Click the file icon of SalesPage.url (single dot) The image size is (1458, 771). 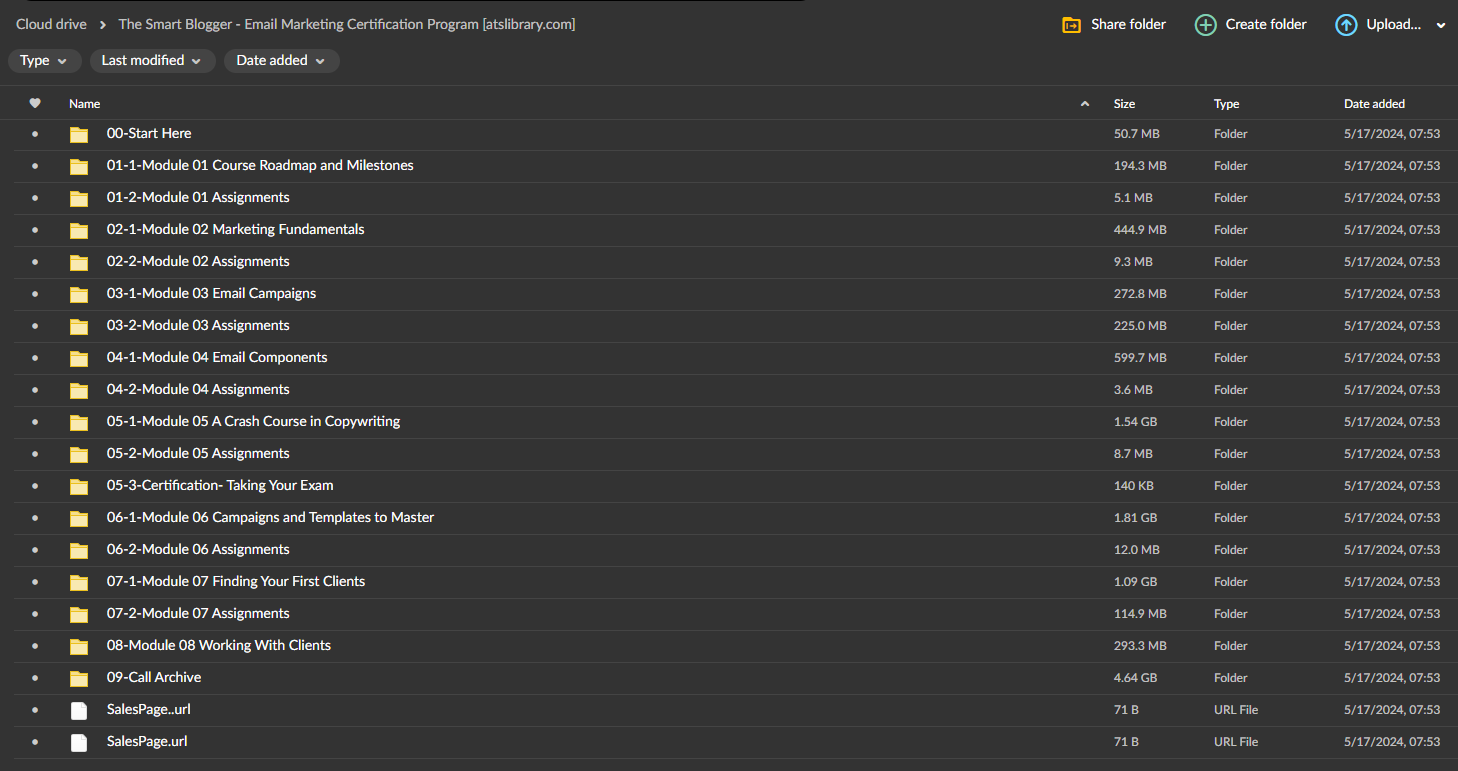pyautogui.click(x=79, y=742)
